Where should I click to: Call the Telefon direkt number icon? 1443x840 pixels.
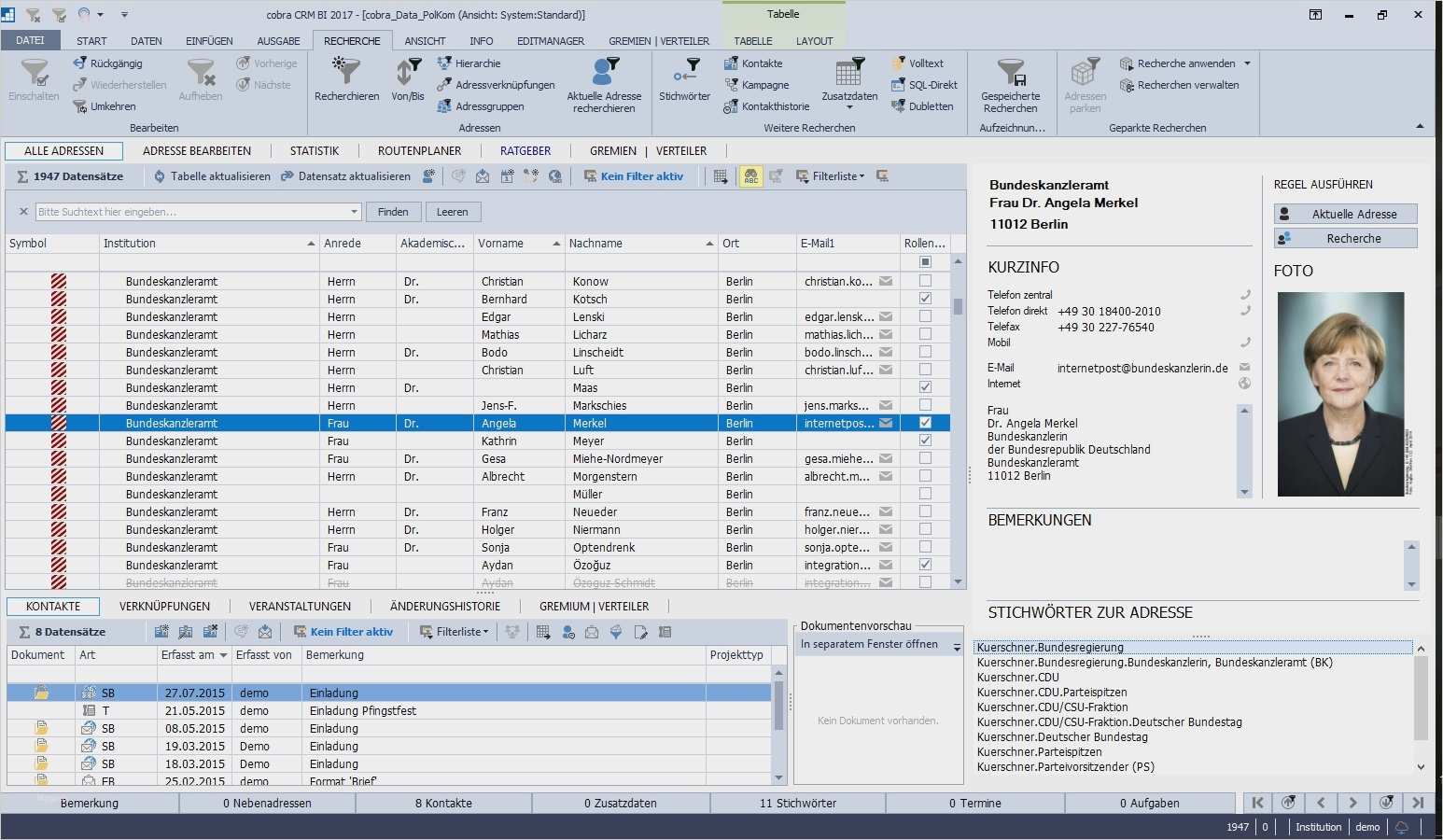pyautogui.click(x=1245, y=311)
